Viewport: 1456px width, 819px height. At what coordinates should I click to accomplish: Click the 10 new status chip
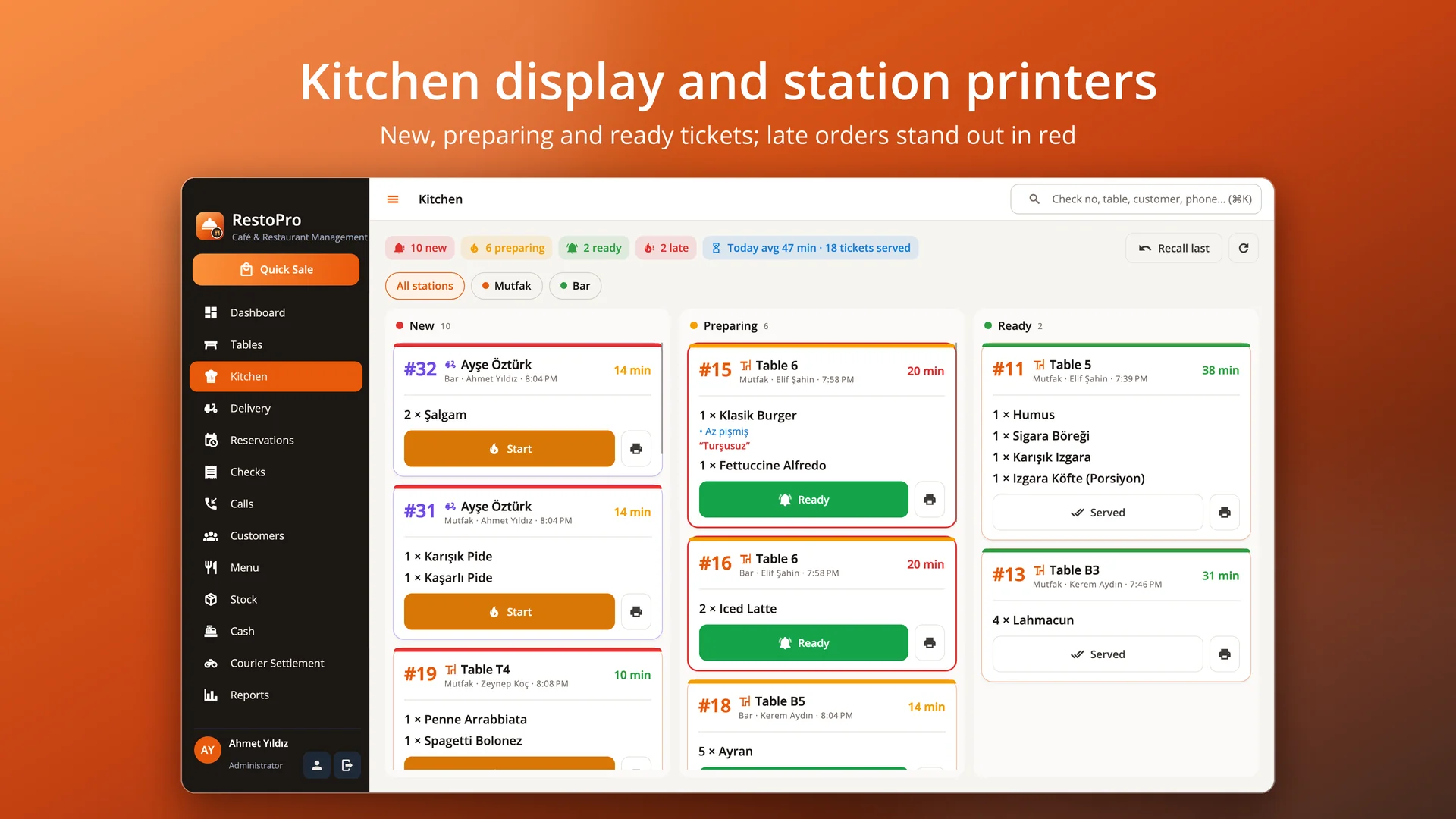(x=420, y=248)
